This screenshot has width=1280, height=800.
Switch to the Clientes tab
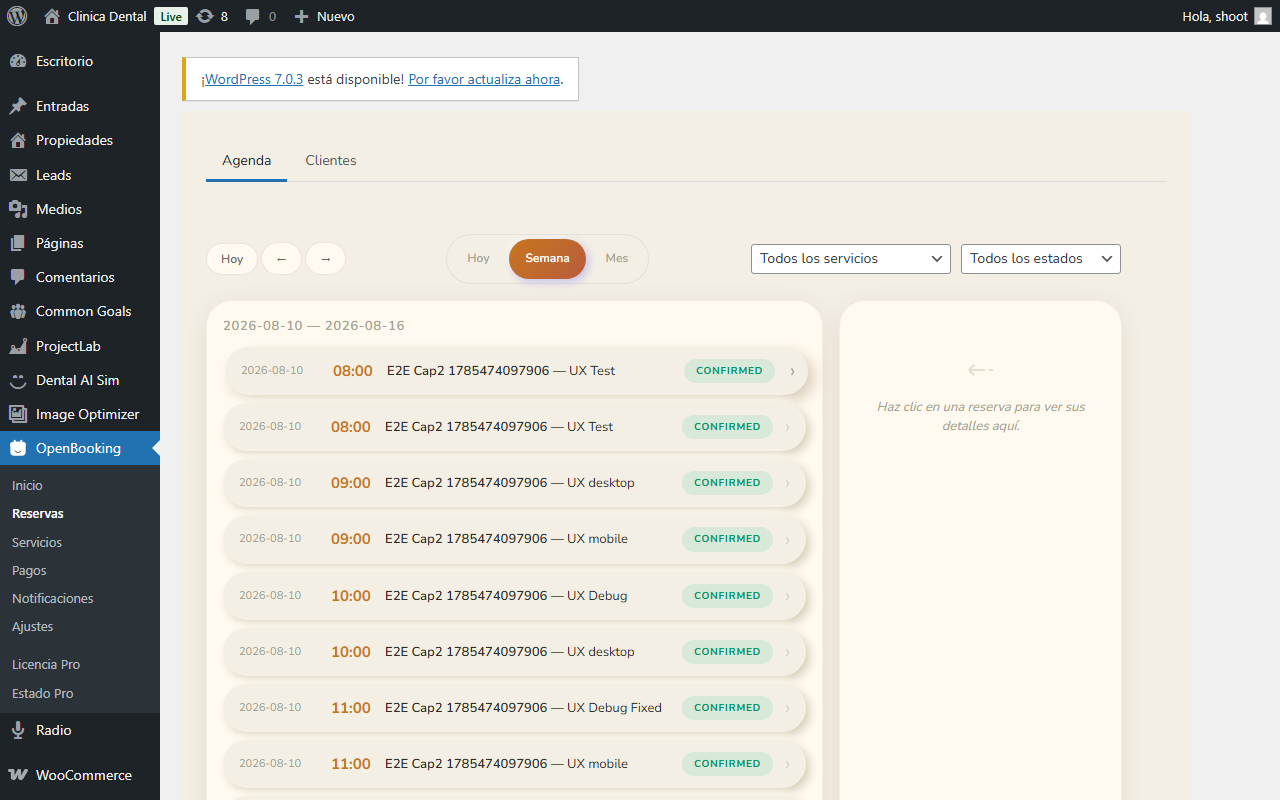point(331,160)
